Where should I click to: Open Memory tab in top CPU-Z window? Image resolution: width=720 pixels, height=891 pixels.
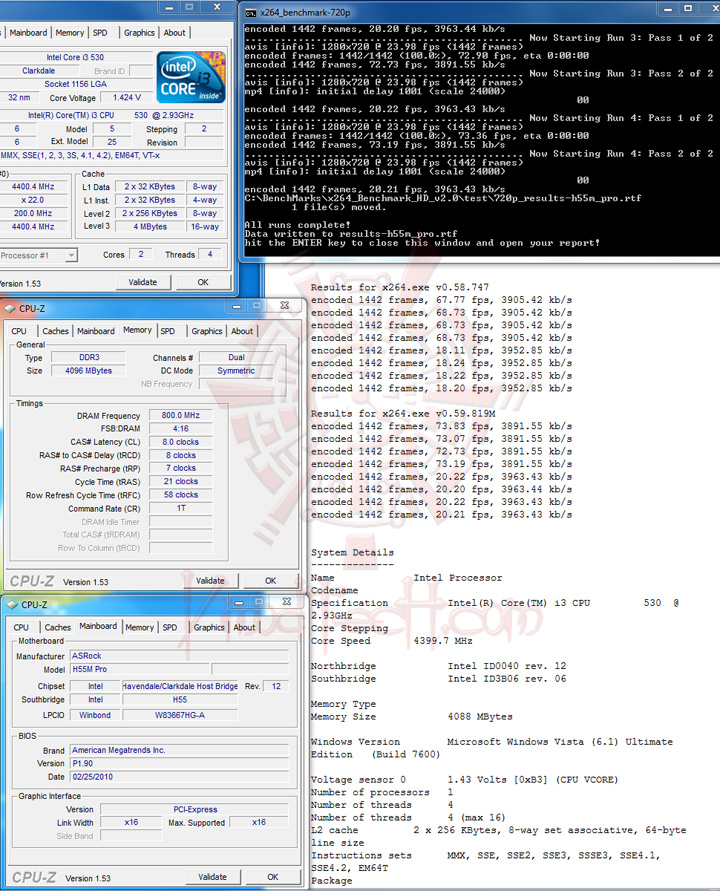[70, 33]
